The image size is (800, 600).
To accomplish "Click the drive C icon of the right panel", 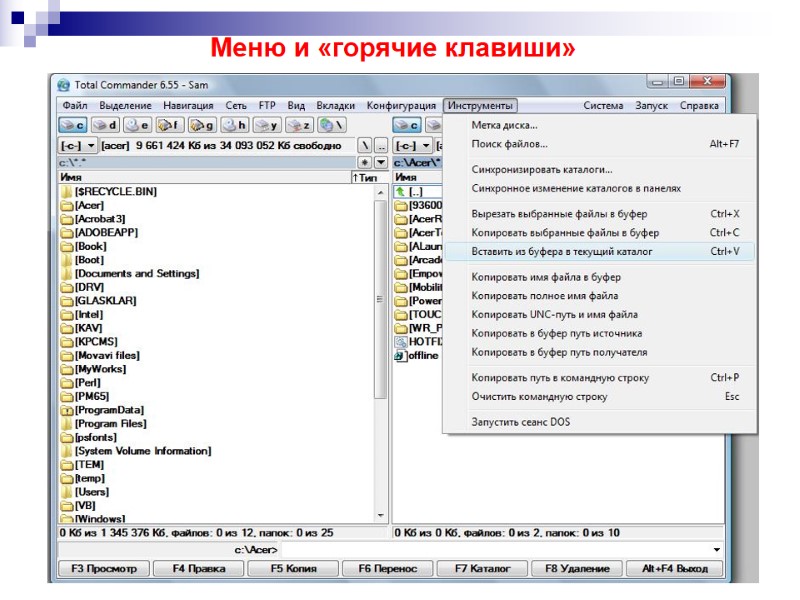I will point(407,124).
